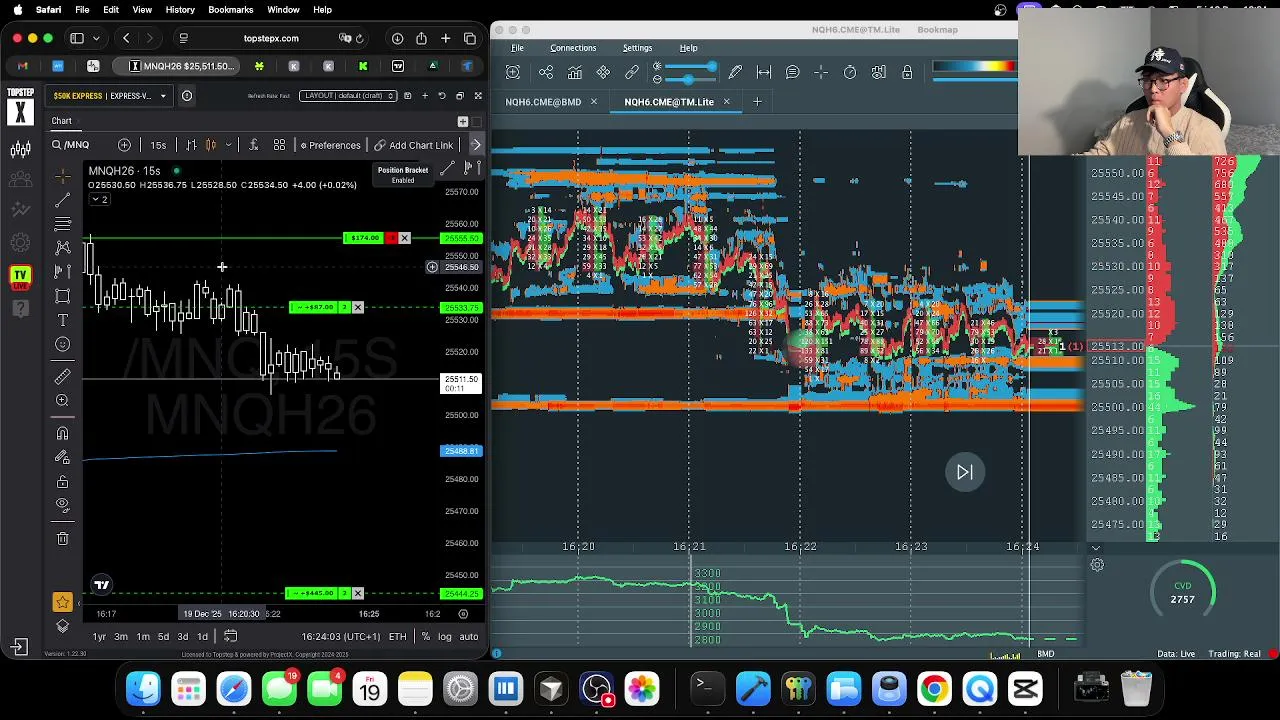Screen dimensions: 1280x720
Task: Toggle lock all drawing tools
Action: coord(62,481)
